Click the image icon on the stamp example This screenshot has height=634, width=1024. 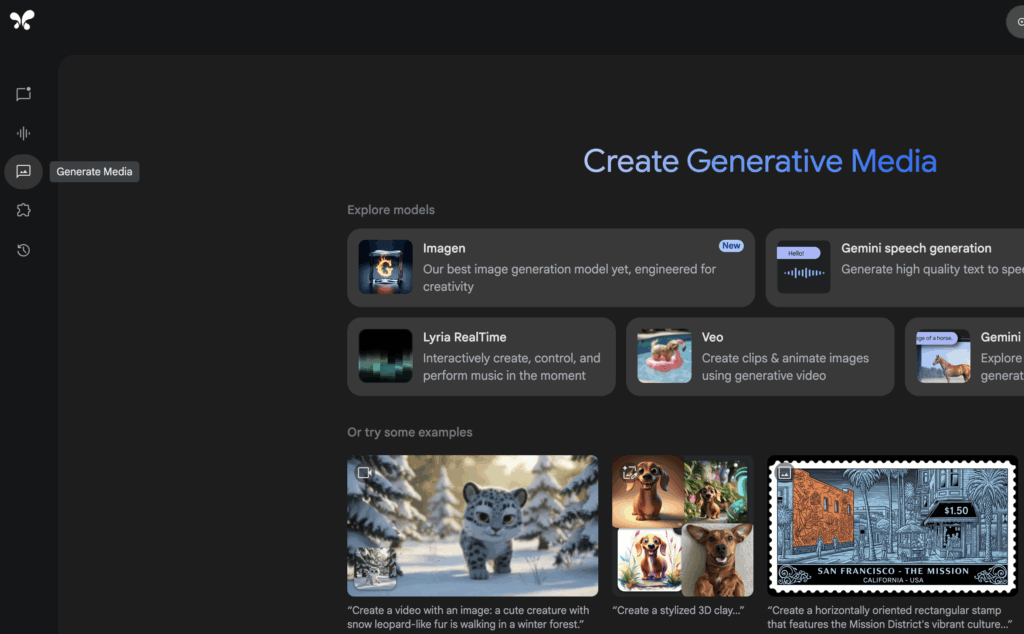click(x=784, y=472)
